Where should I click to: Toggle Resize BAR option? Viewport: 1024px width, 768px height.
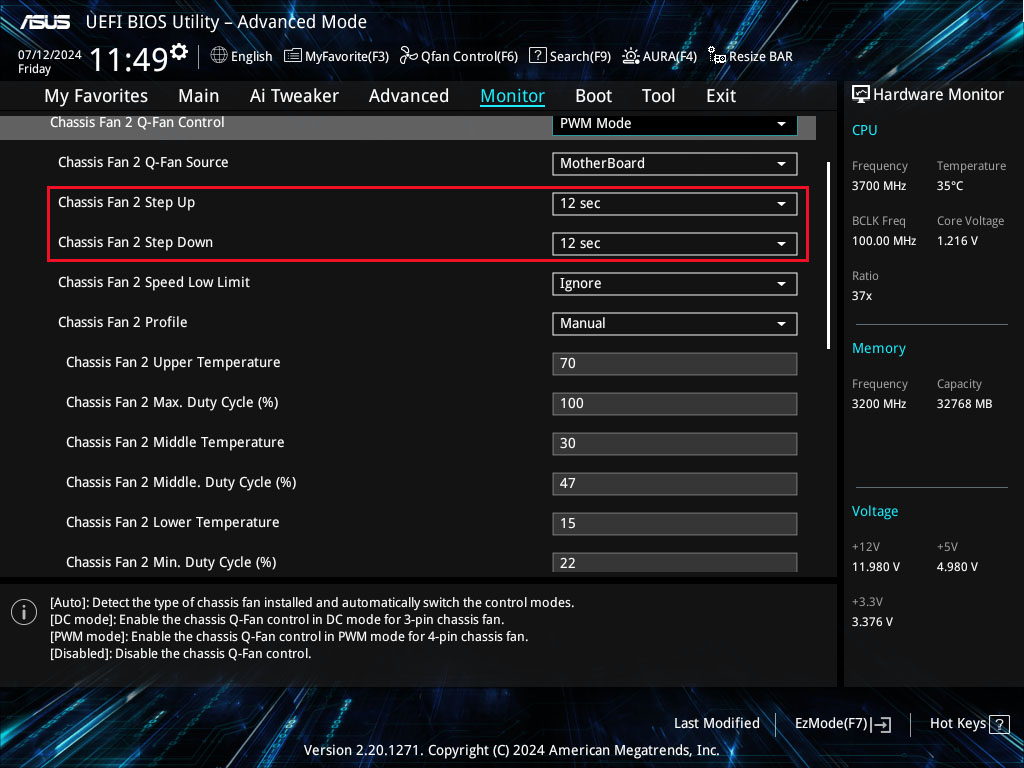[x=750, y=56]
